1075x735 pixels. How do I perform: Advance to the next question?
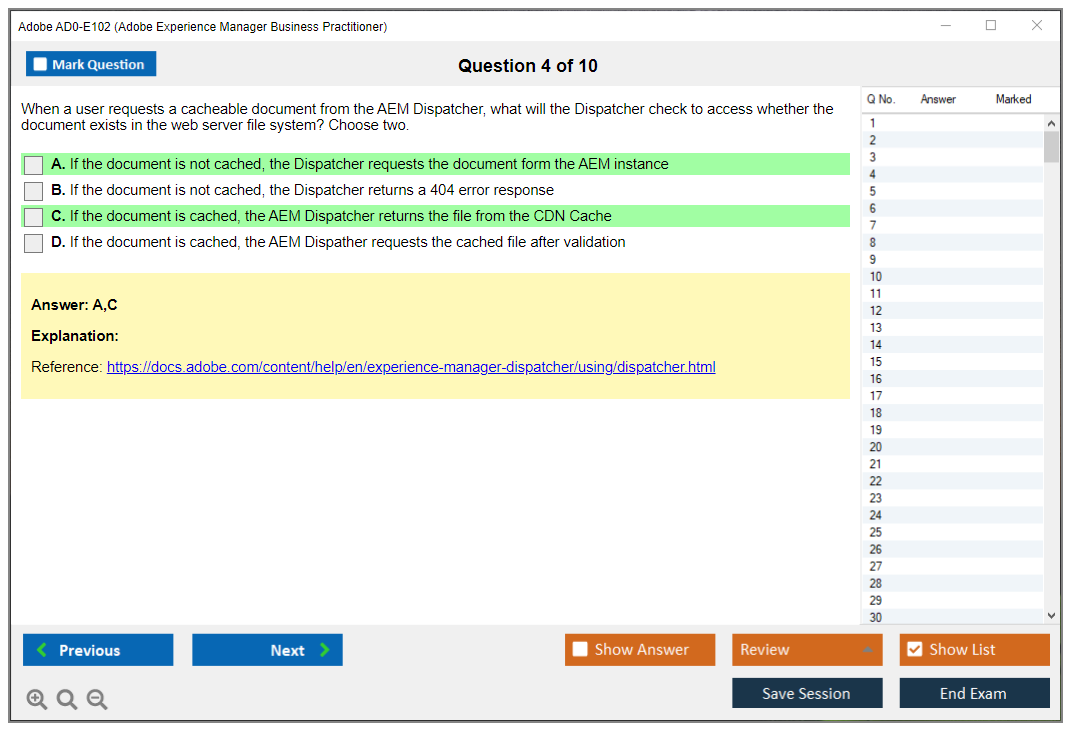coord(267,650)
